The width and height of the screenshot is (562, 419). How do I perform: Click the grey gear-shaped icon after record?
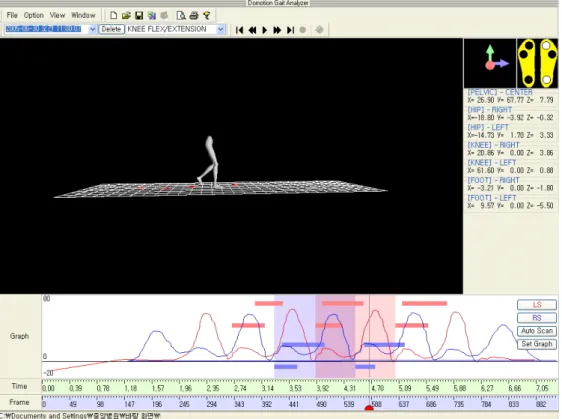(x=319, y=30)
